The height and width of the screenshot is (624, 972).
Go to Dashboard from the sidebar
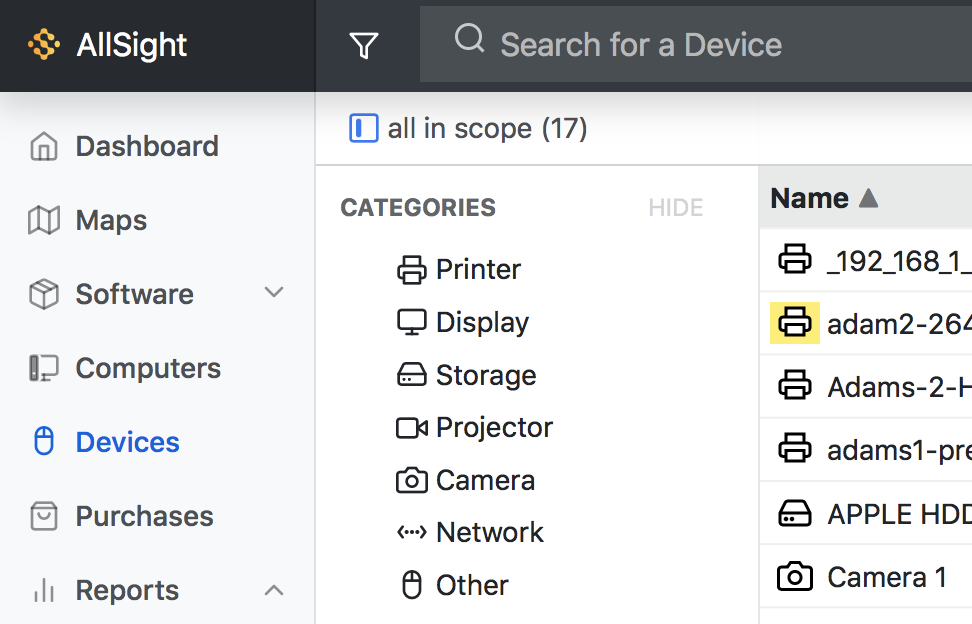point(146,146)
